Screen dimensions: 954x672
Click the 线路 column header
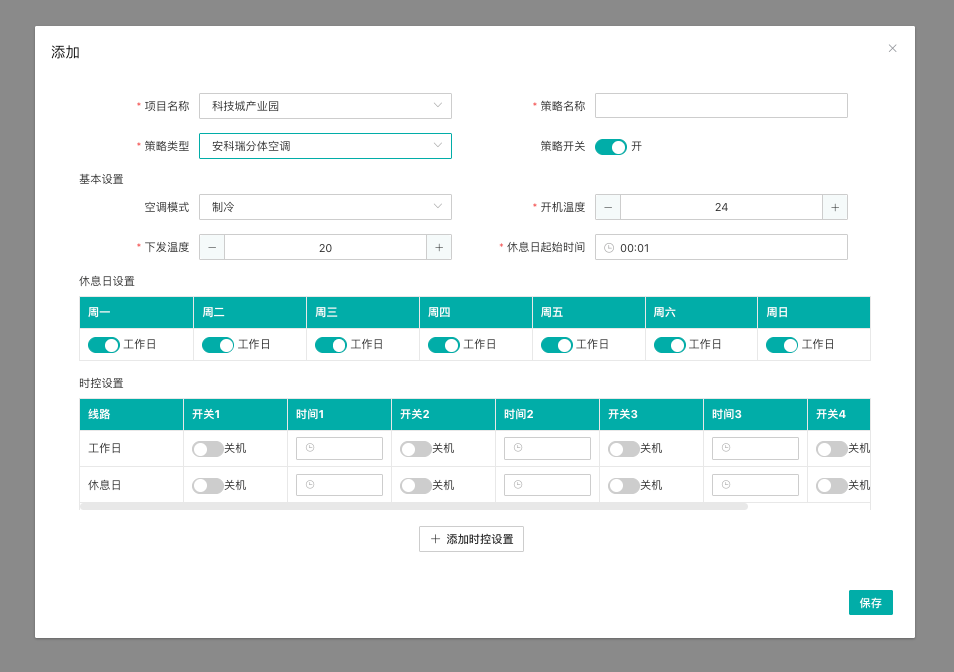click(131, 414)
